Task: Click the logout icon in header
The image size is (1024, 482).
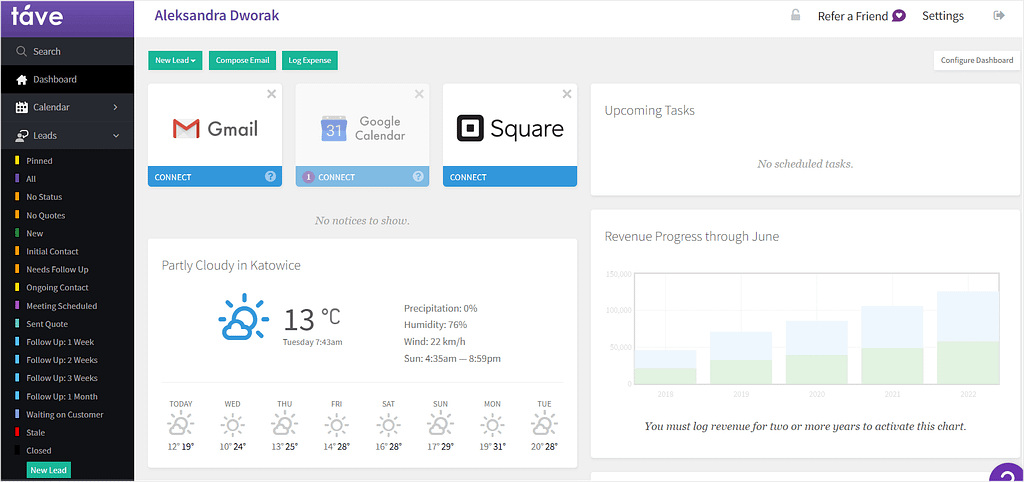Action: 999,15
